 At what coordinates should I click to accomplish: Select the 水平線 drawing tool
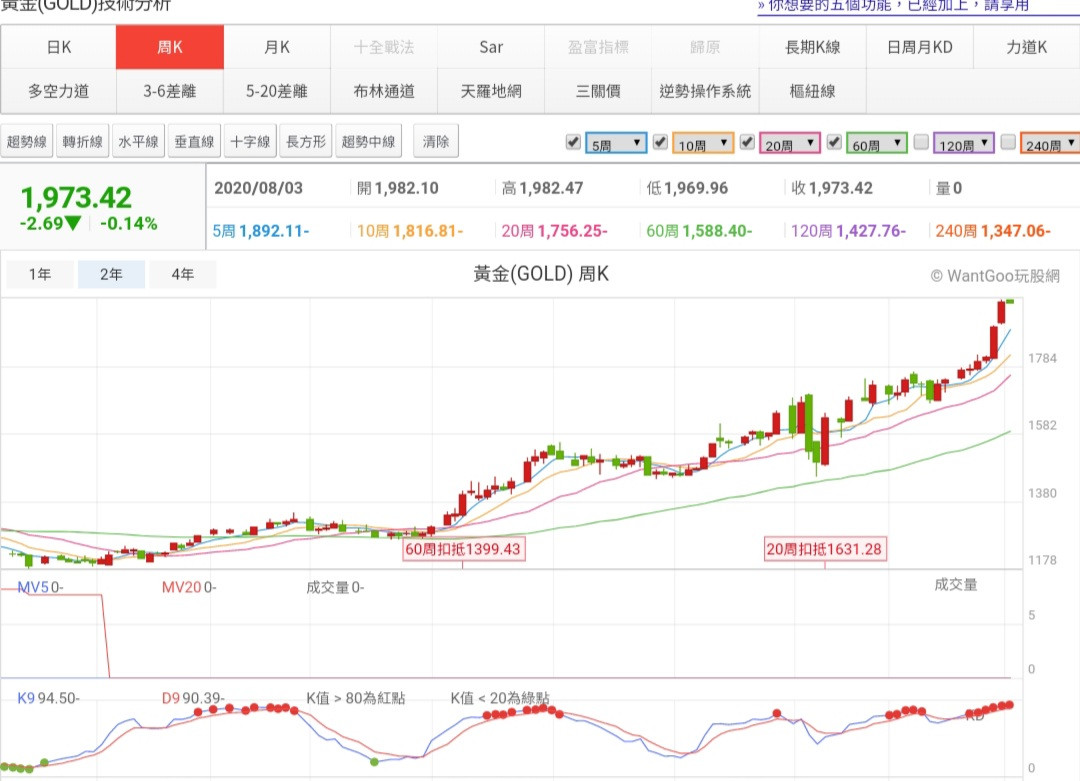coord(138,142)
